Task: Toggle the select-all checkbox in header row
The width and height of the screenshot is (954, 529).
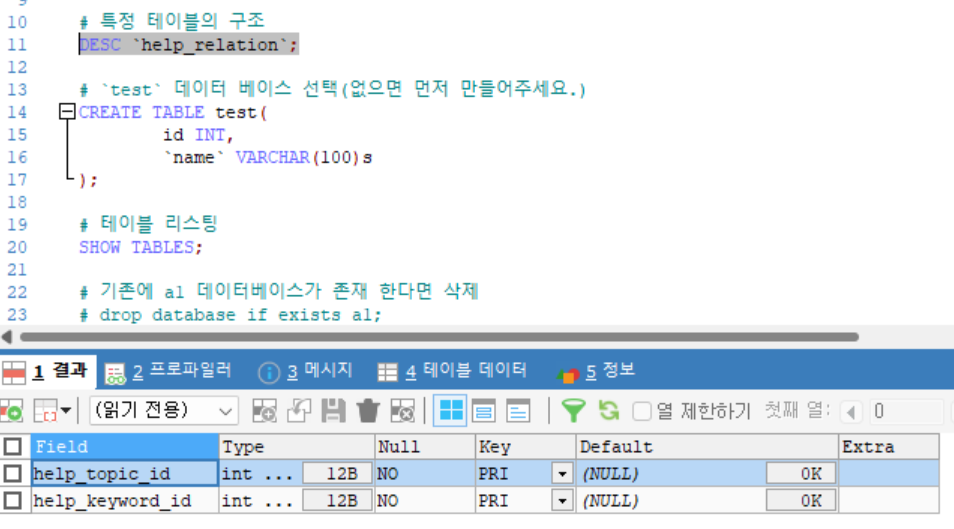Action: pos(13,447)
